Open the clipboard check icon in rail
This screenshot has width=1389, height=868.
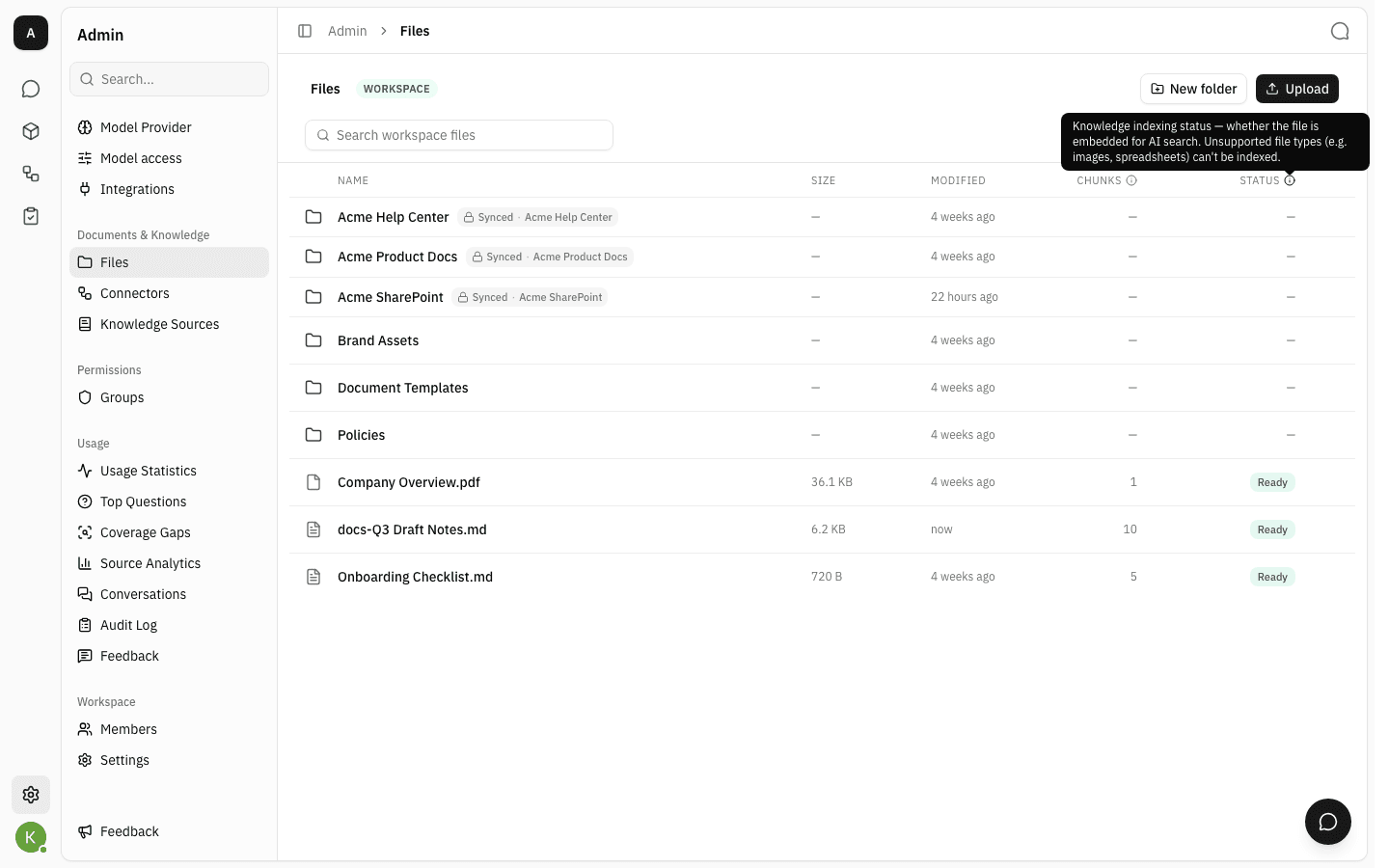(31, 216)
